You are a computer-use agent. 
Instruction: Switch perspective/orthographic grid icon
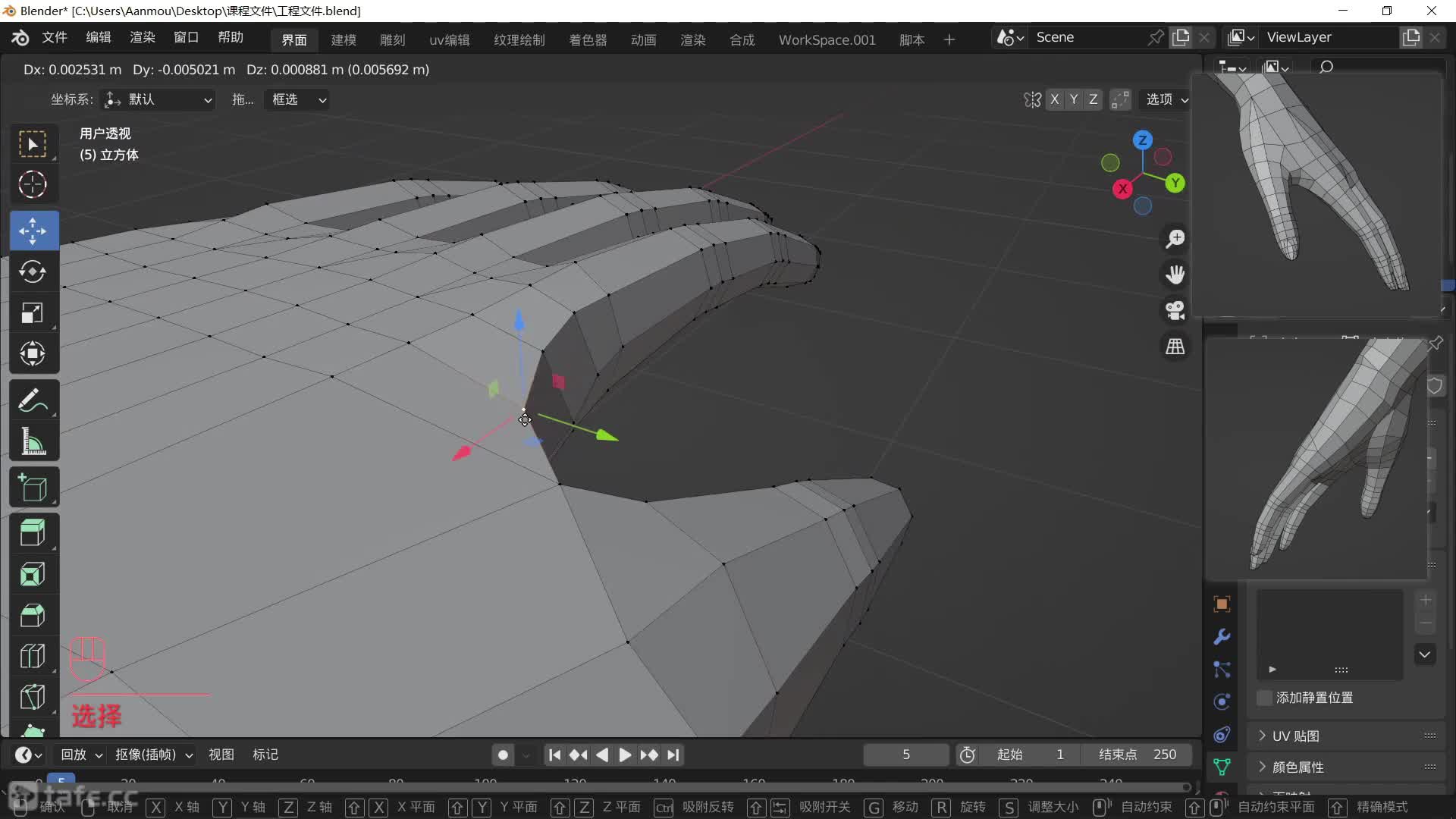click(1175, 347)
